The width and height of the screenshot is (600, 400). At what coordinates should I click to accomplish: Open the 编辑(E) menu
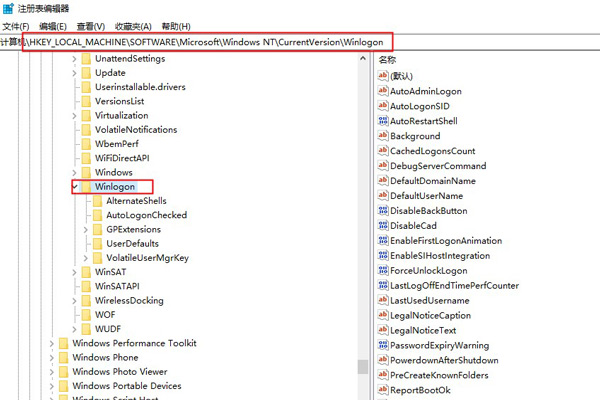53,26
